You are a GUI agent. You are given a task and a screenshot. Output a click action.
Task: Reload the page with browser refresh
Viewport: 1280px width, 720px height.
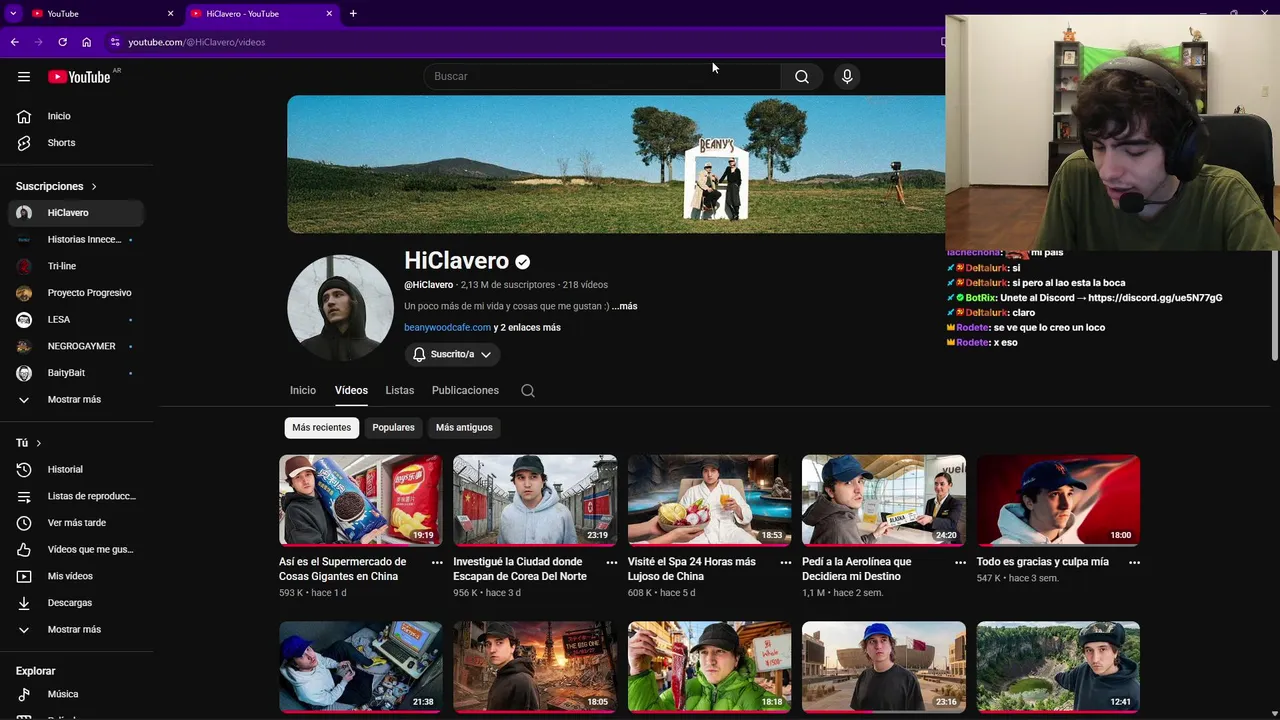(x=62, y=42)
